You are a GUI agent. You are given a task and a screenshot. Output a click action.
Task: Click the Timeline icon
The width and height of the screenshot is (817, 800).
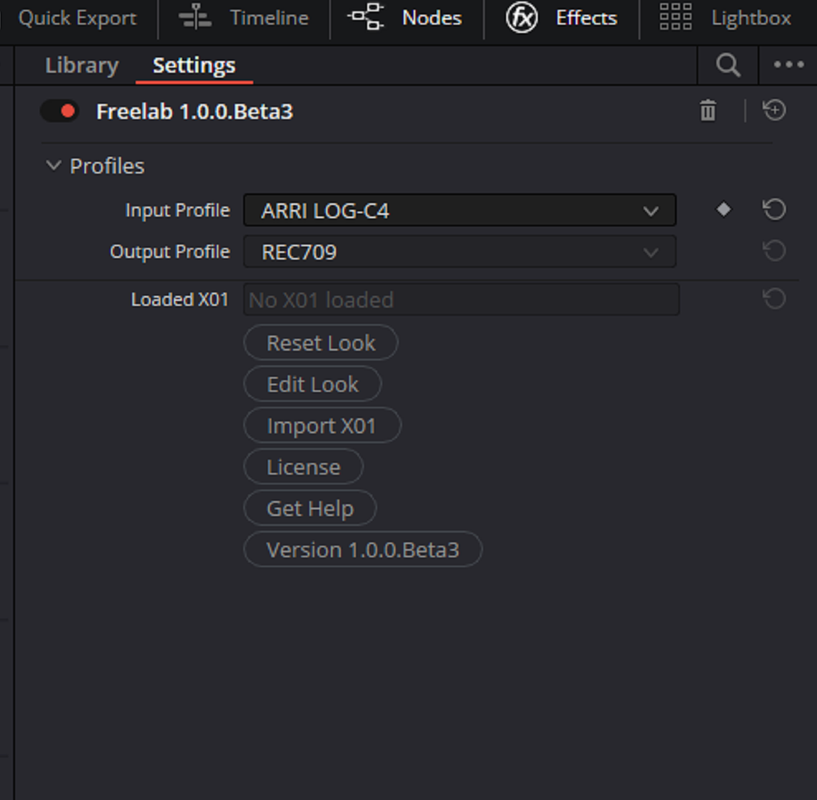pyautogui.click(x=195, y=18)
